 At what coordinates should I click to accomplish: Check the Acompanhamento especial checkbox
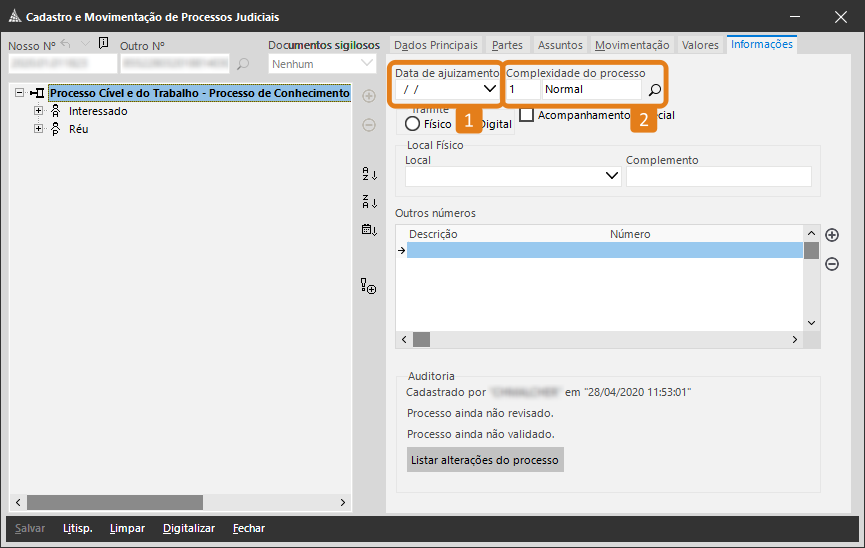tap(527, 115)
